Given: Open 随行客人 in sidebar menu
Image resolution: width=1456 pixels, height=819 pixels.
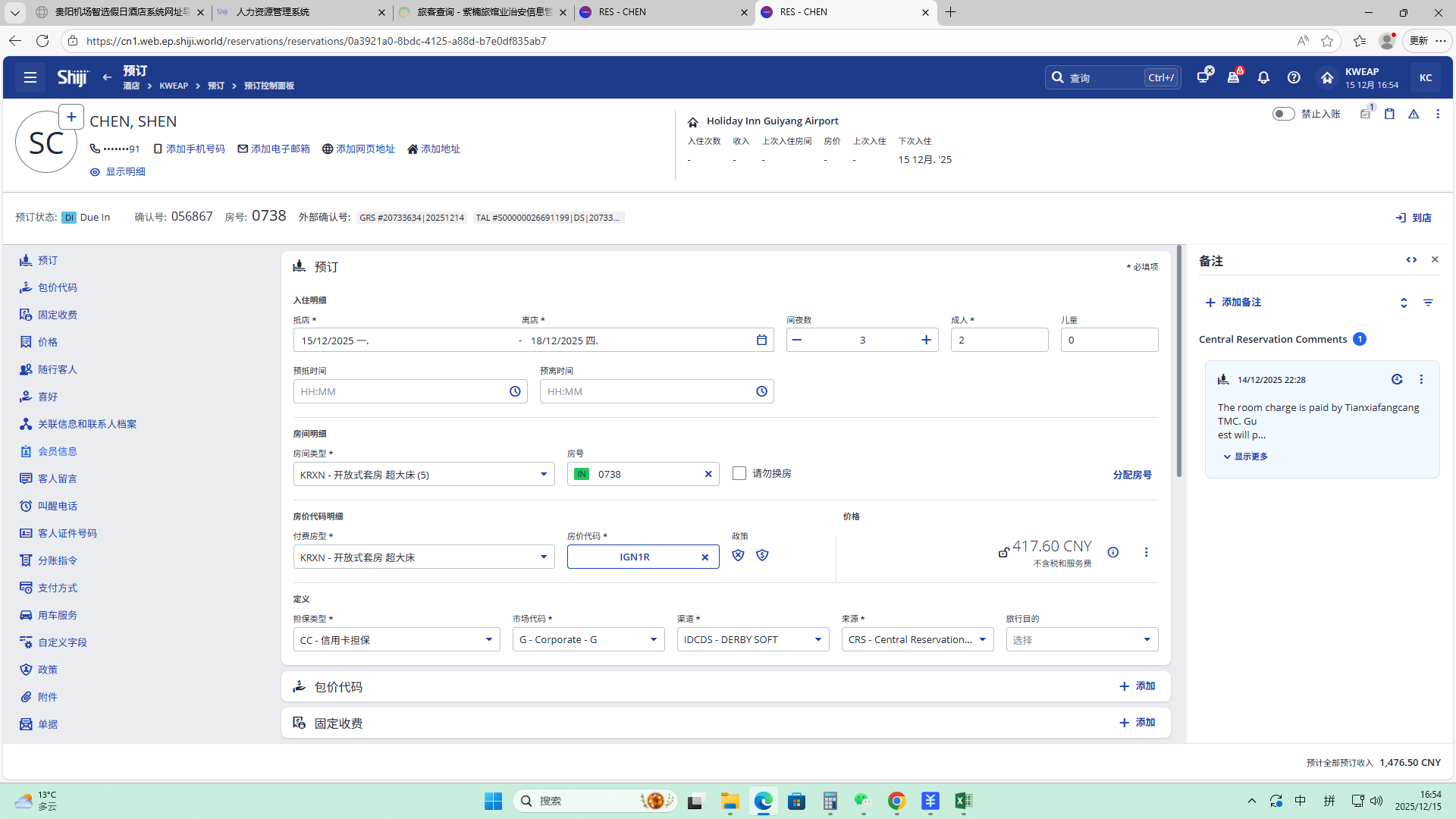Looking at the screenshot, I should coord(57,369).
